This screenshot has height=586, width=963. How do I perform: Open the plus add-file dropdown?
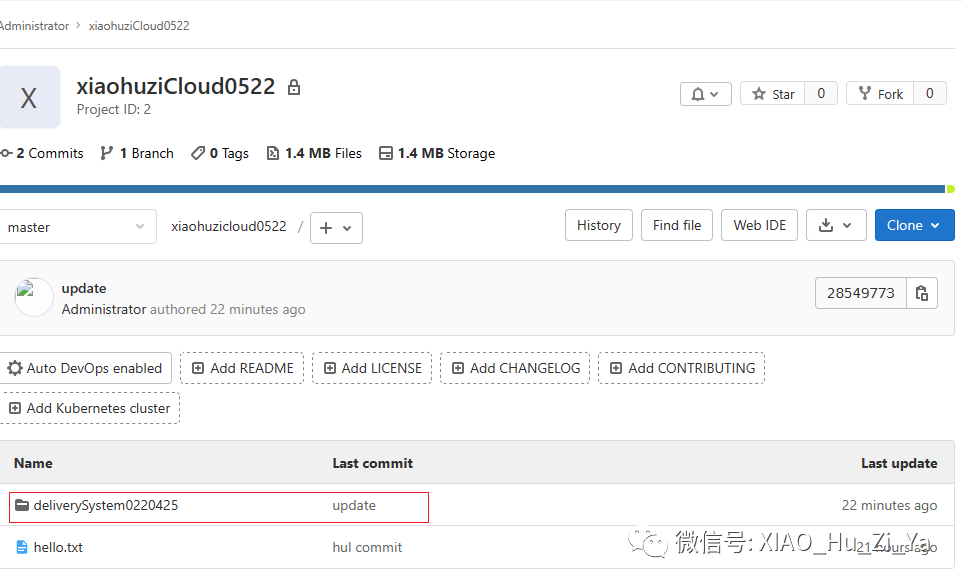336,228
